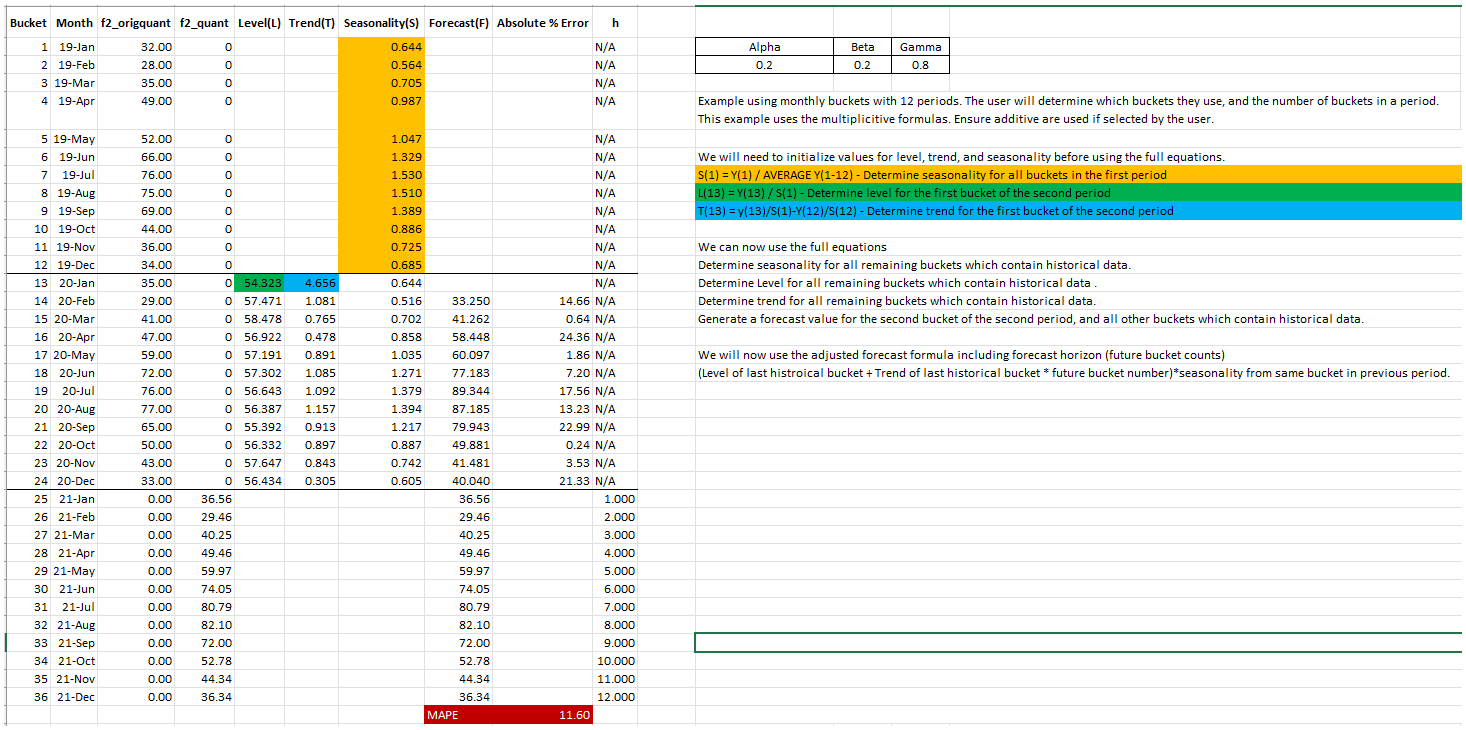Select the Level(L) header cell
Screen dimensions: 1466x730
[x=259, y=23]
